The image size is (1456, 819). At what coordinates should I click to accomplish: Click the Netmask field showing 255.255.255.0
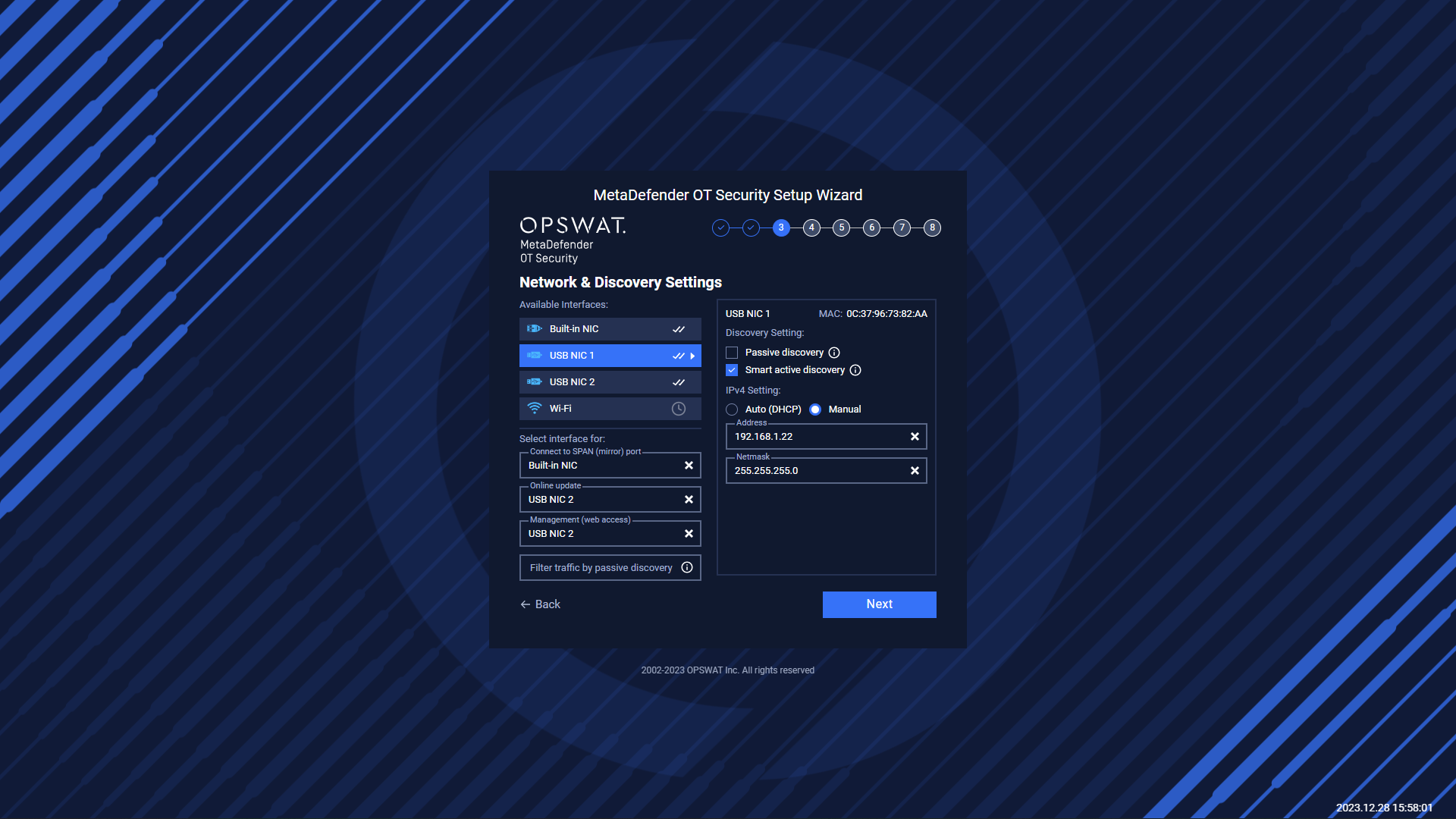827,471
